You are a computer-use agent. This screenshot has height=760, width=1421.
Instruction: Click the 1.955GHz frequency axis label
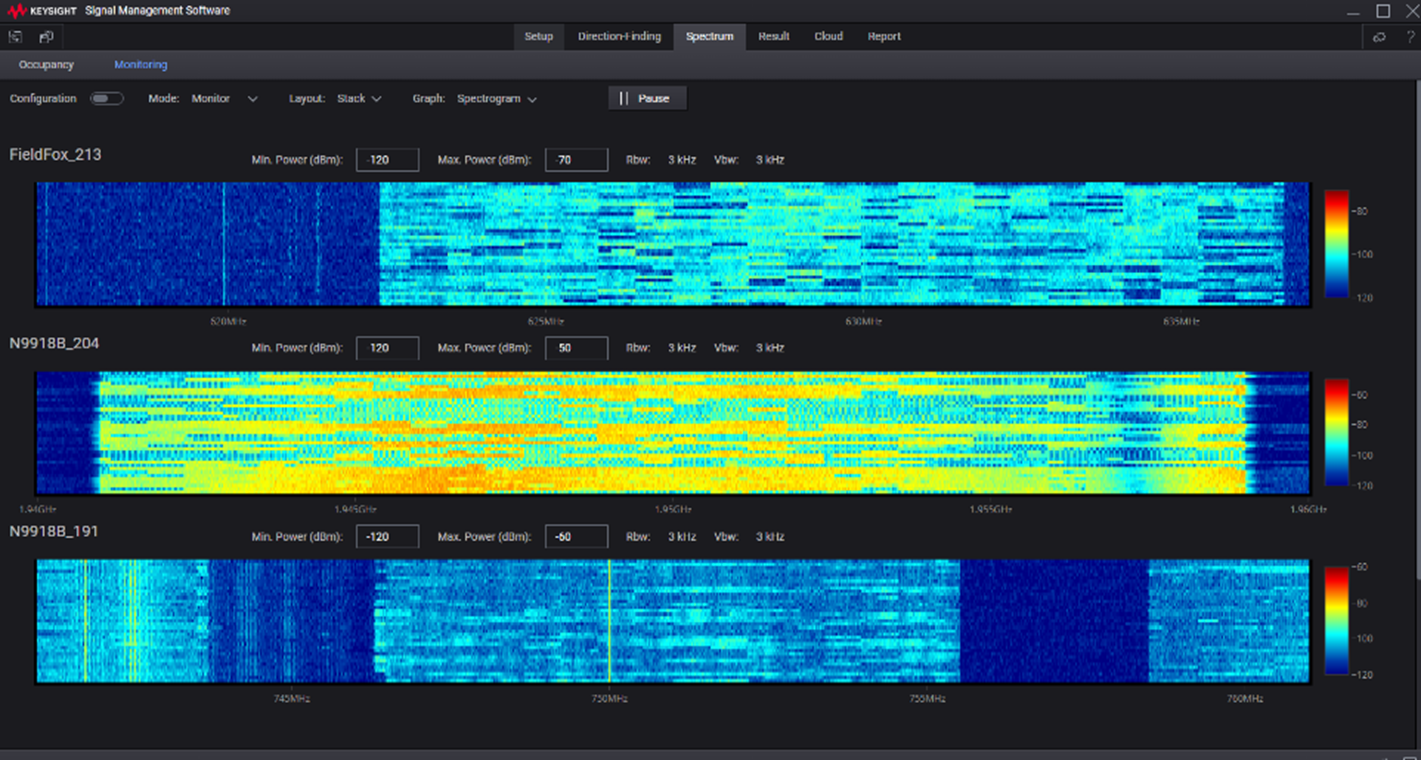tap(990, 510)
